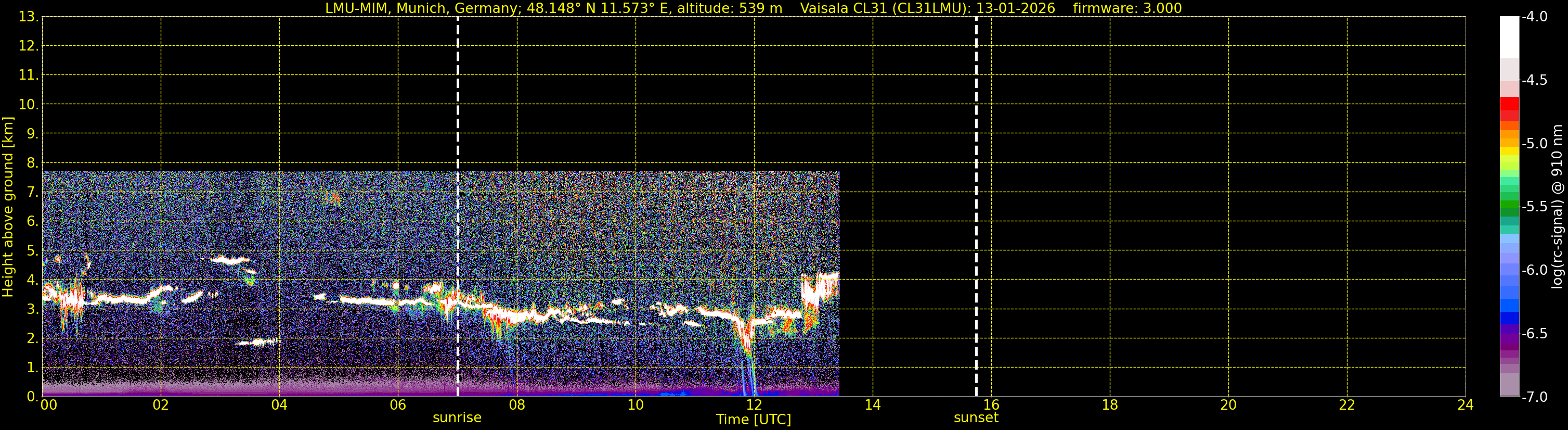This screenshot has height=430, width=1568.
Task: Select the "10." height axis tick label
Action: [x=28, y=105]
